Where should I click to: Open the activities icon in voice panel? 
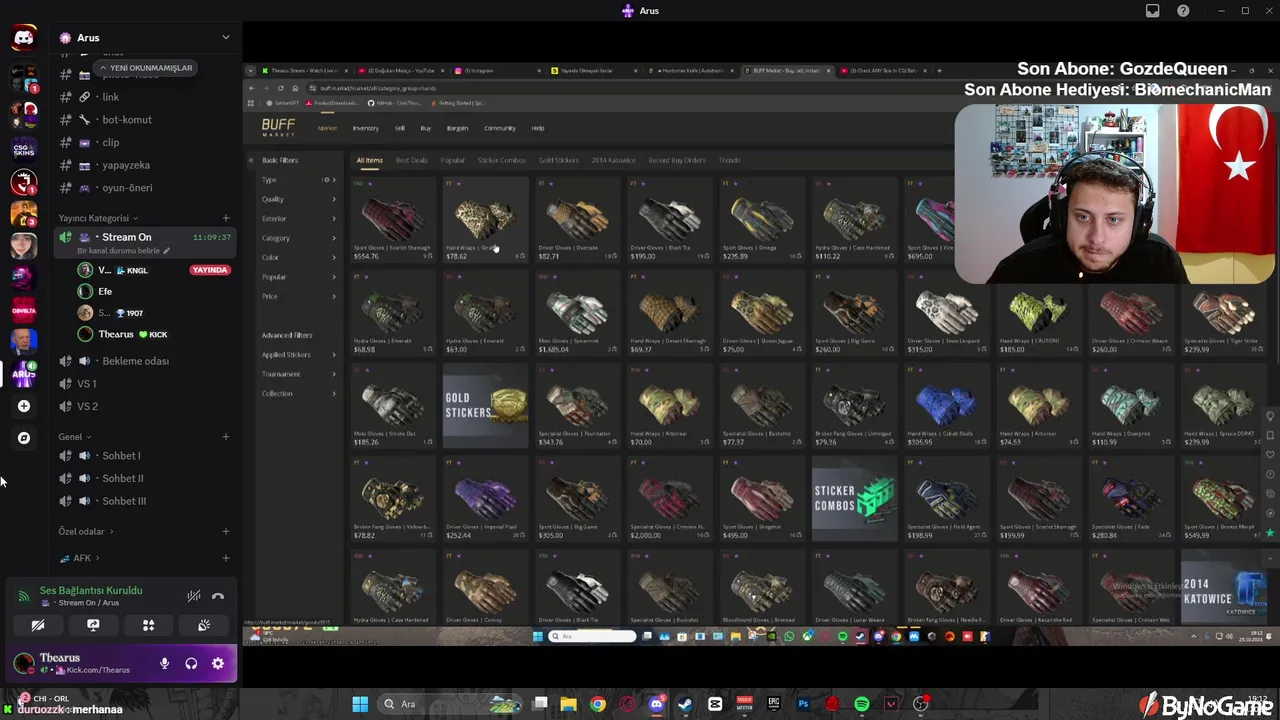148,625
